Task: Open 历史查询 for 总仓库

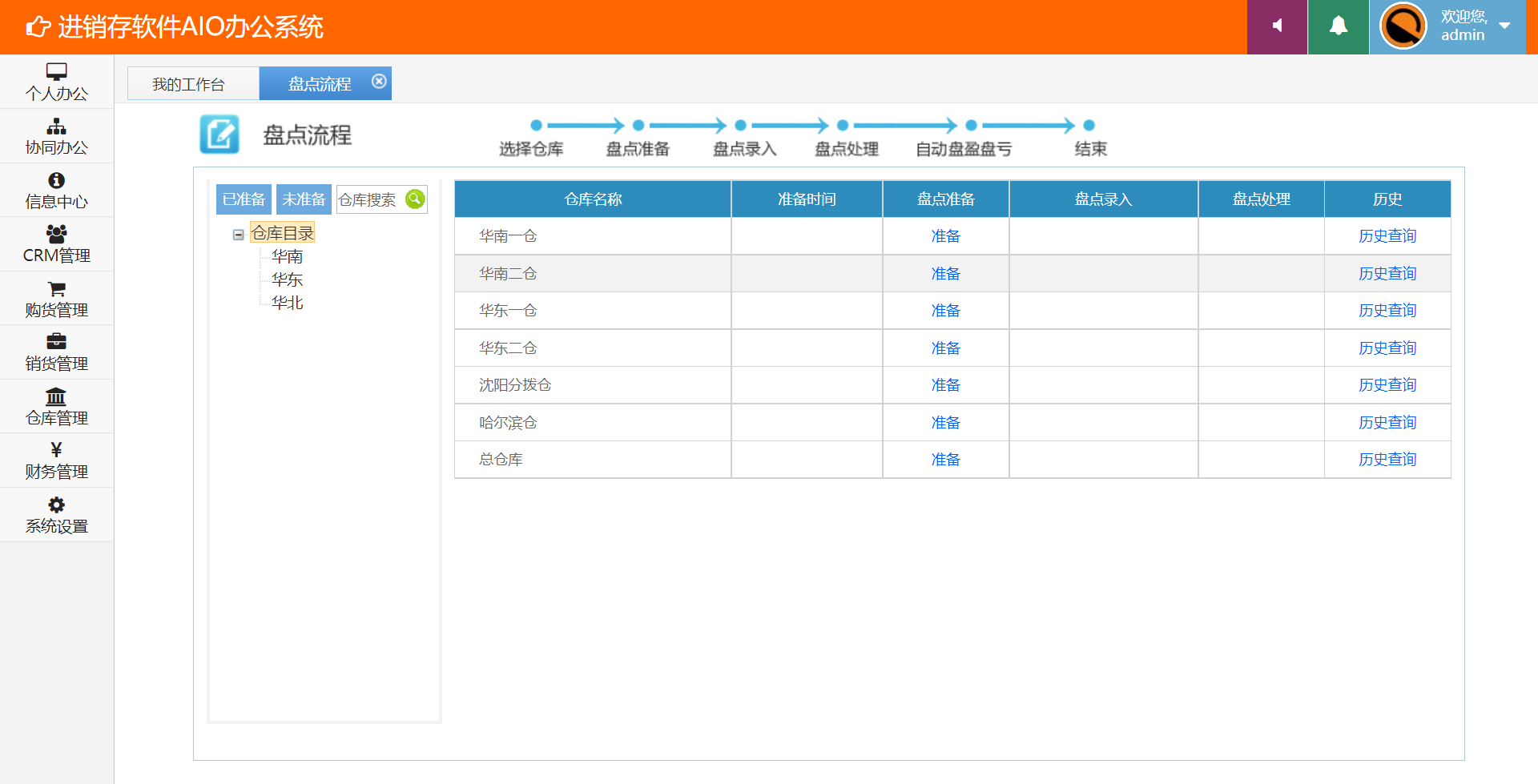Action: pyautogui.click(x=1387, y=460)
